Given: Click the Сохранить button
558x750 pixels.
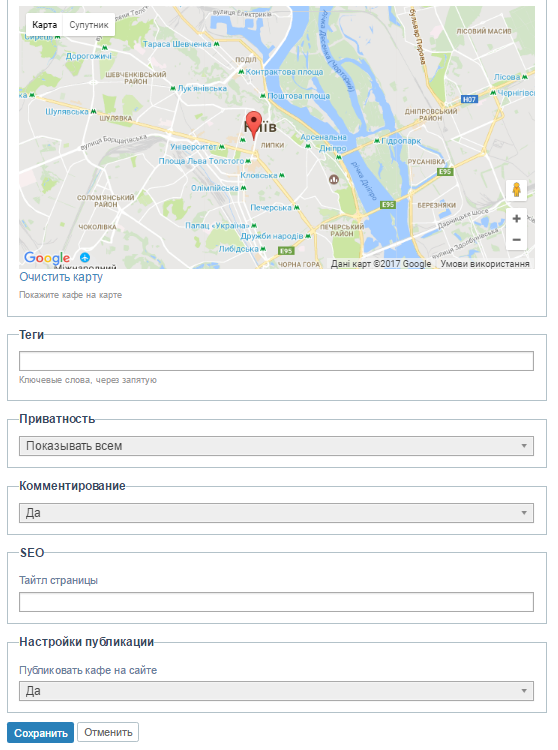Looking at the screenshot, I should [x=41, y=732].
